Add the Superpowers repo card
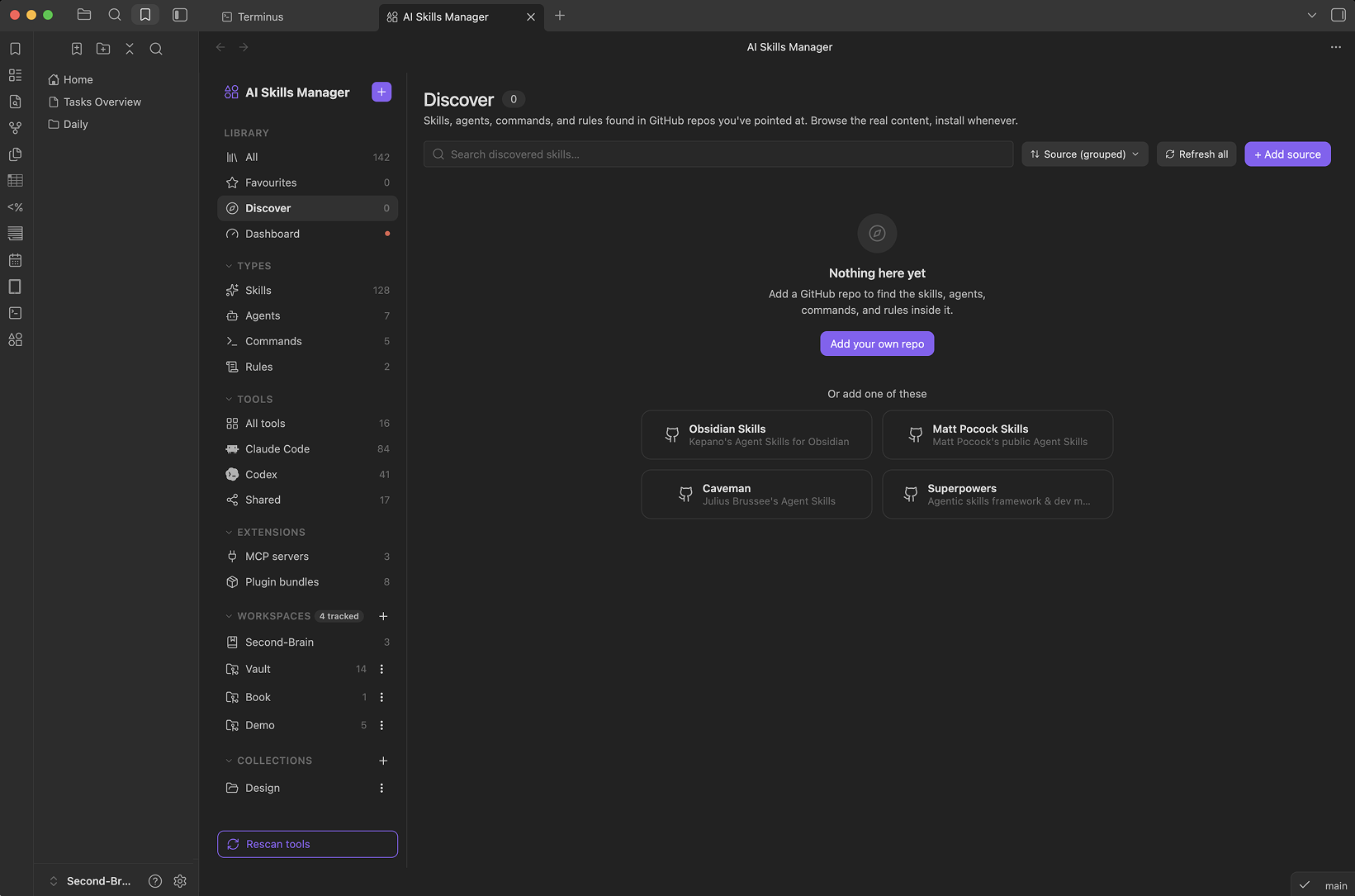Viewport: 1355px width, 896px height. point(997,495)
